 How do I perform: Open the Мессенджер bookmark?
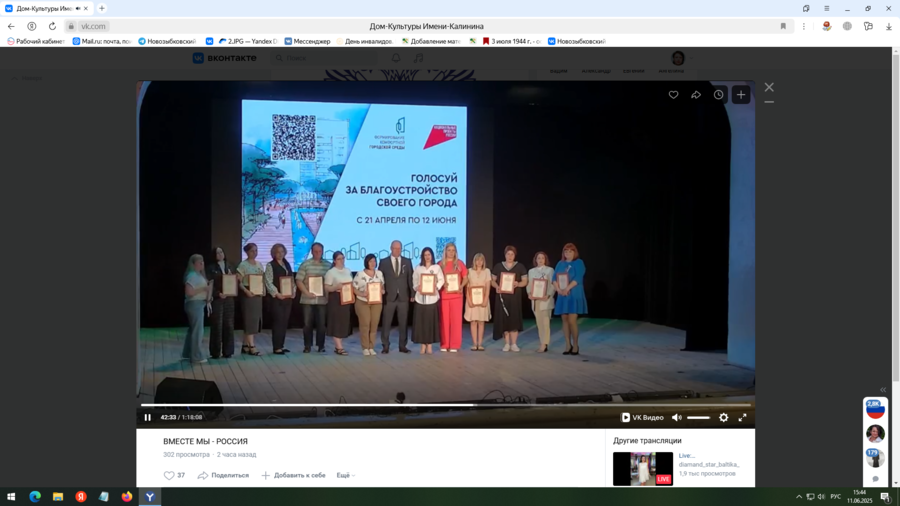307,42
